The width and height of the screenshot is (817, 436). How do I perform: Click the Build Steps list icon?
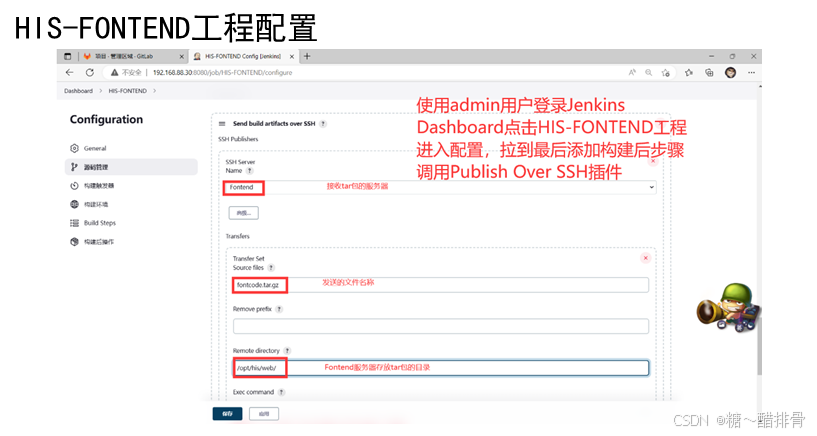pos(75,223)
